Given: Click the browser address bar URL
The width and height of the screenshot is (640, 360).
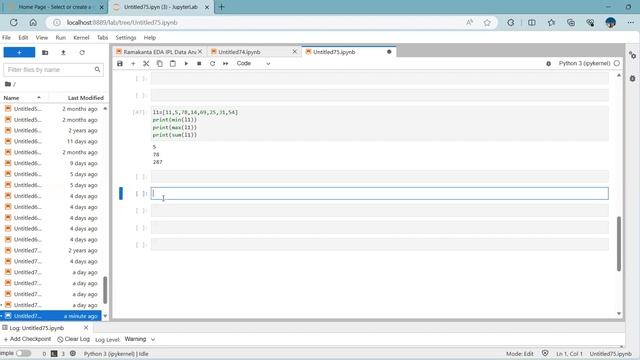Looking at the screenshot, I should [x=122, y=22].
